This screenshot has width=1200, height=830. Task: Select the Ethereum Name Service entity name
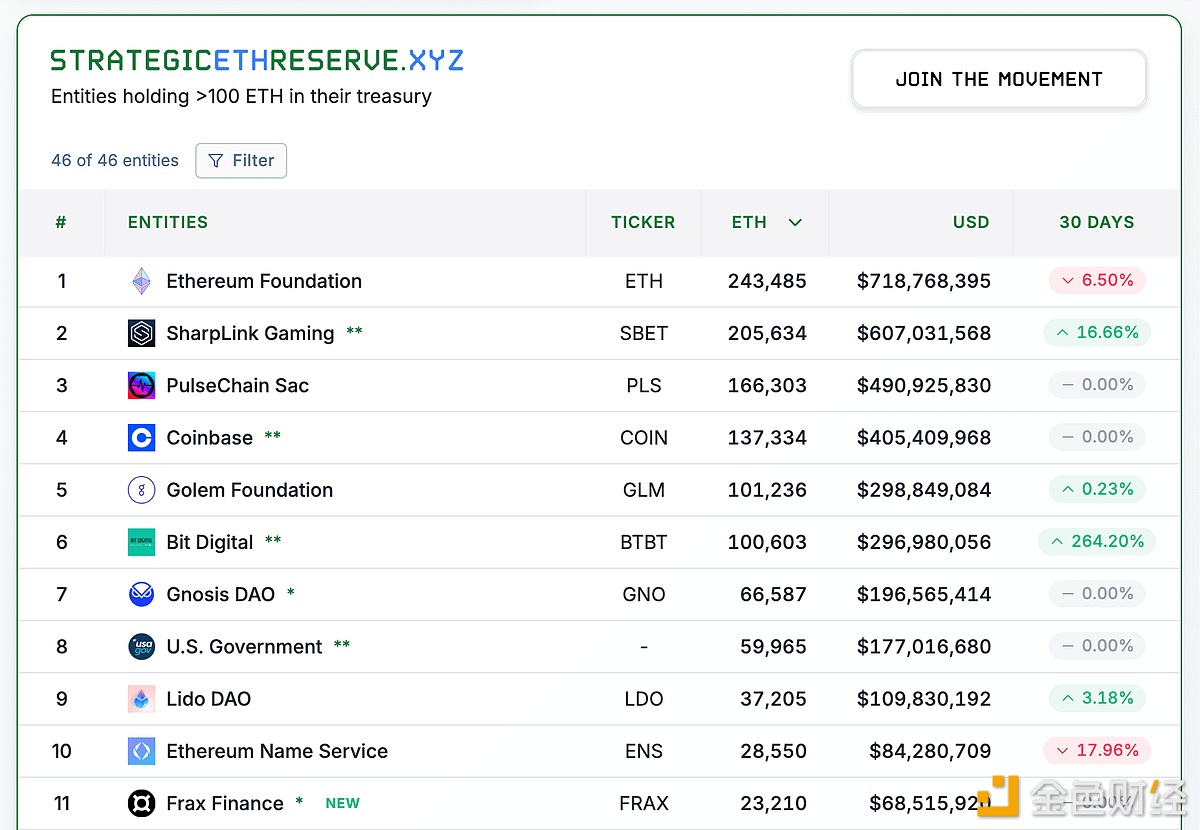[277, 751]
